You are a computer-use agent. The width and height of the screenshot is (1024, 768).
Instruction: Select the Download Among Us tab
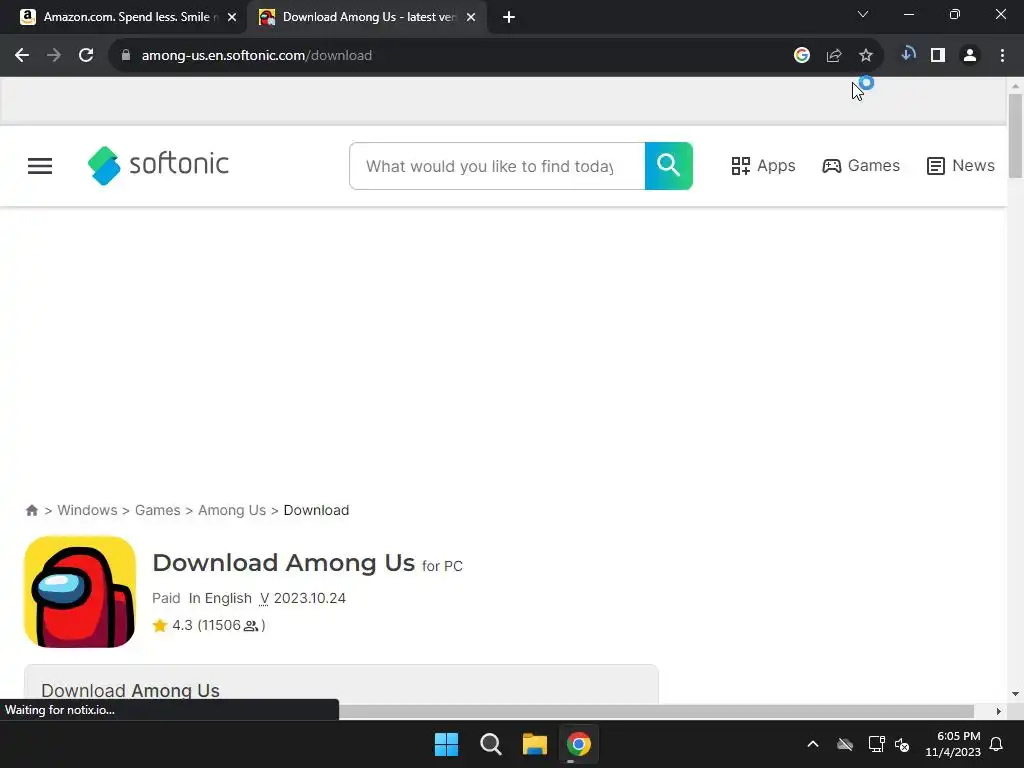tap(367, 17)
